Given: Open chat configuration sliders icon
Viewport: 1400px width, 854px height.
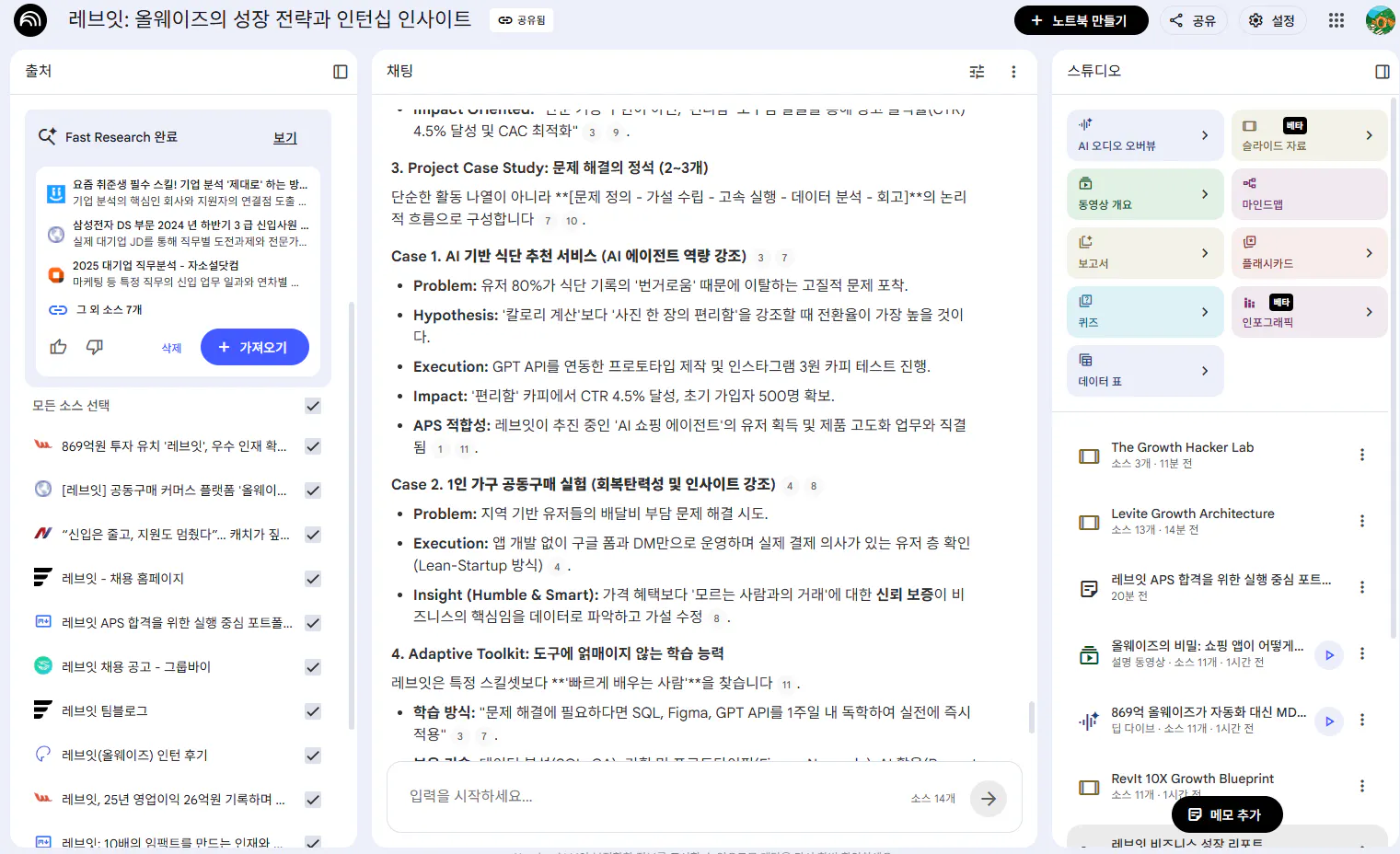Looking at the screenshot, I should pos(978,72).
